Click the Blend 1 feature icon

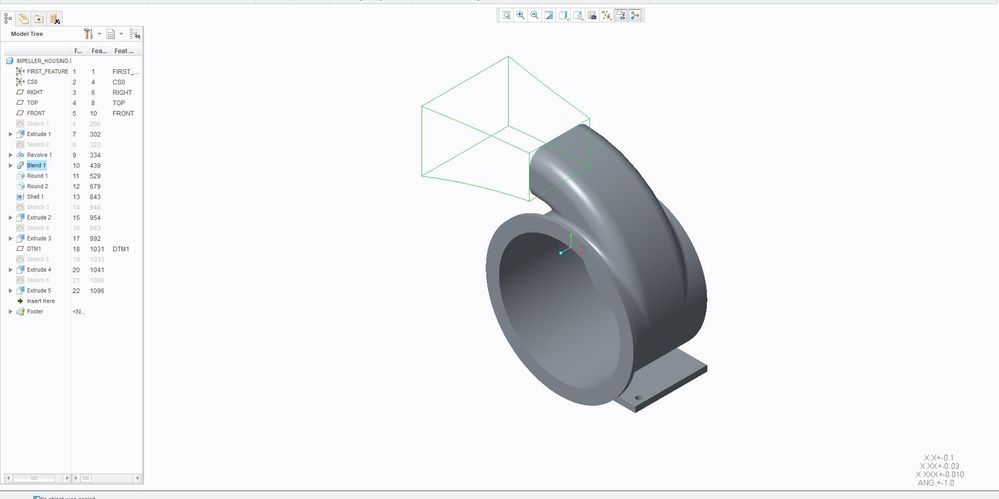[x=20, y=166]
